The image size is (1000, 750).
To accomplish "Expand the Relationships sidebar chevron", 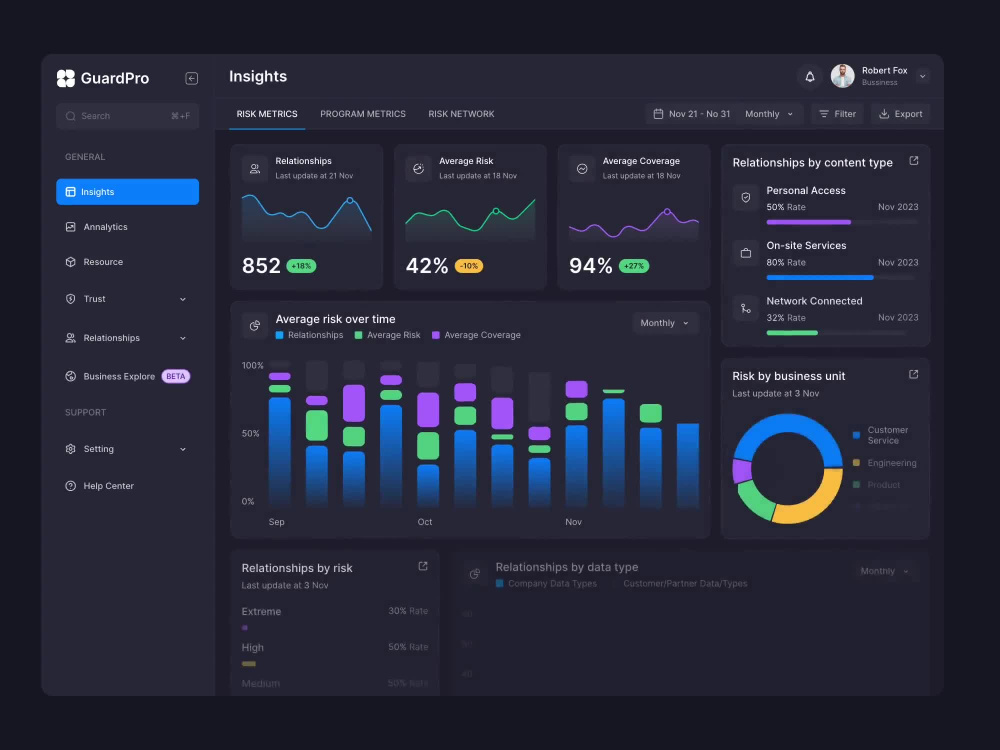I will coord(183,338).
